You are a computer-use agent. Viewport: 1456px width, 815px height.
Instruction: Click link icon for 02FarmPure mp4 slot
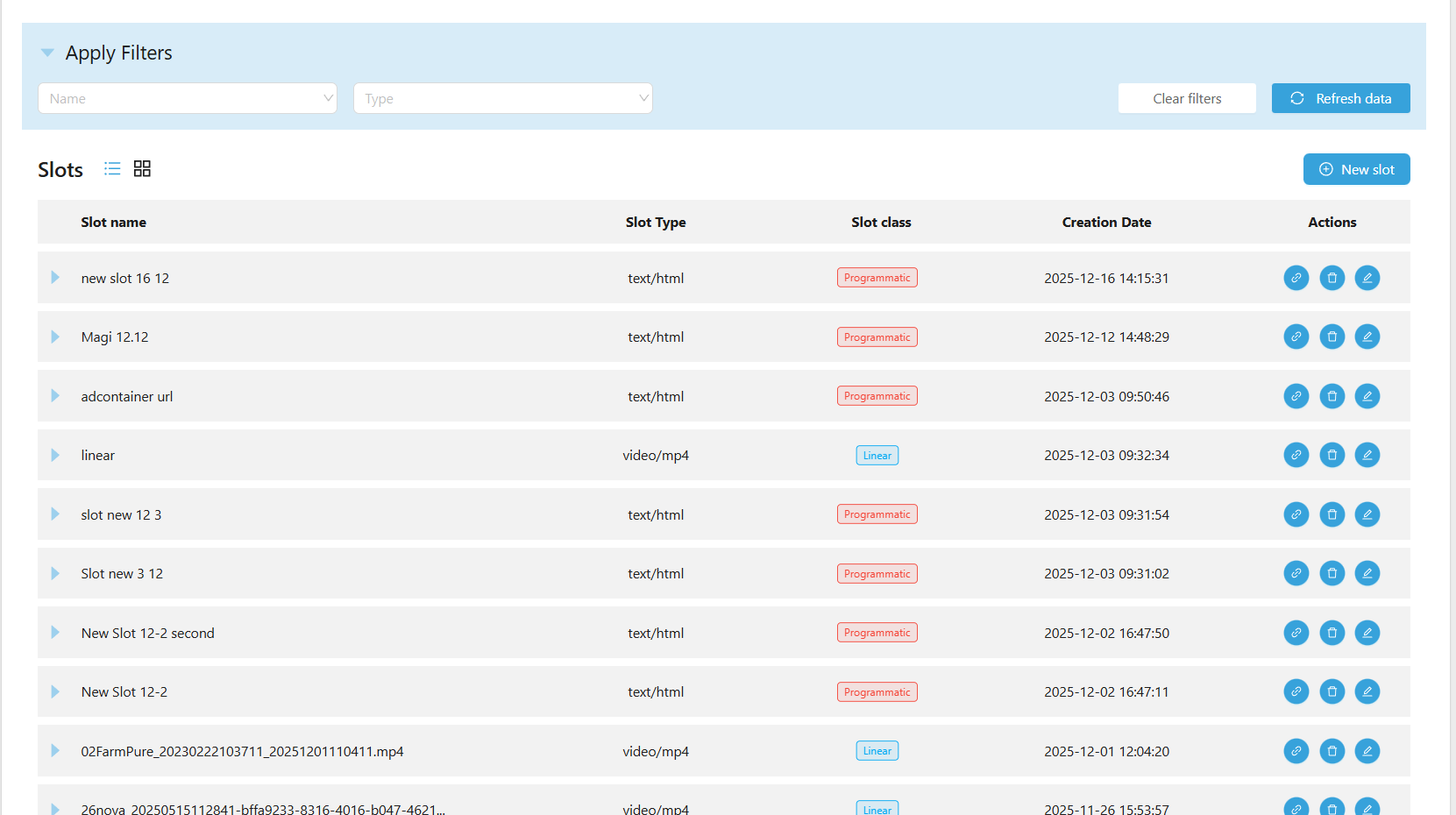pos(1296,751)
